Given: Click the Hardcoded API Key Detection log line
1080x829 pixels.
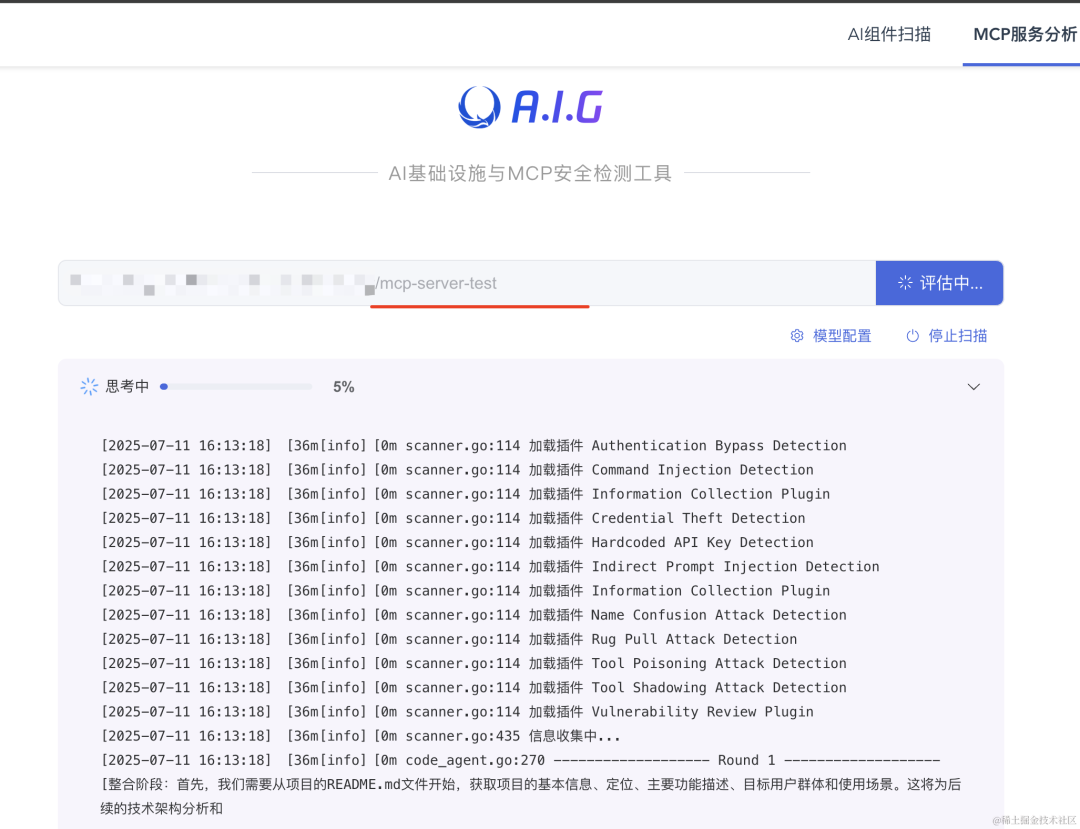Looking at the screenshot, I should (457, 542).
